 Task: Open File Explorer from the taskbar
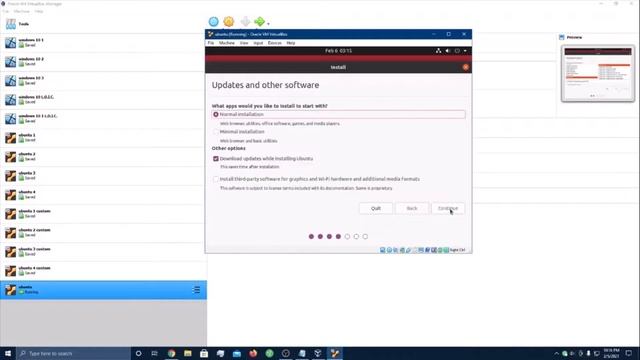[188, 353]
